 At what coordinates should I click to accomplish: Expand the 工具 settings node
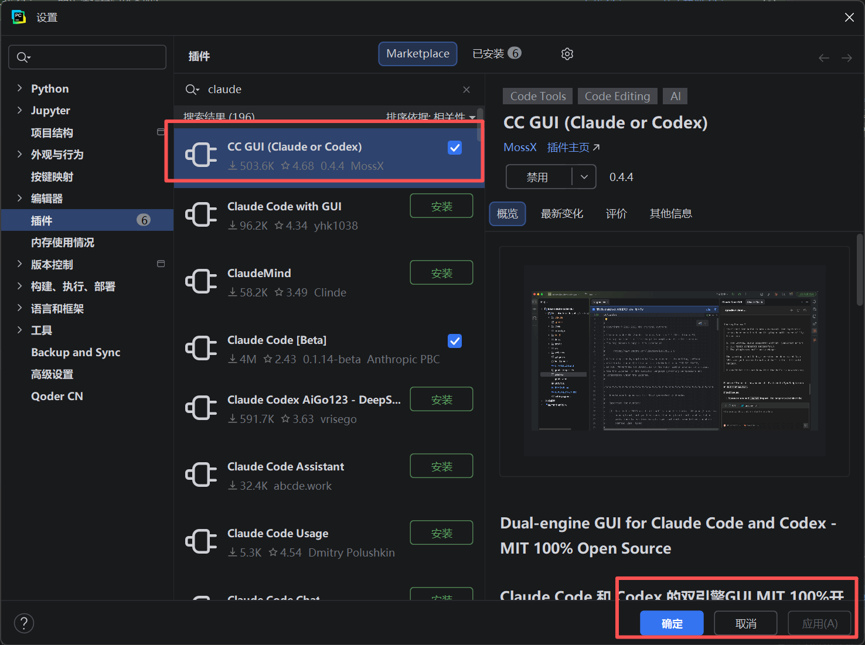point(20,330)
